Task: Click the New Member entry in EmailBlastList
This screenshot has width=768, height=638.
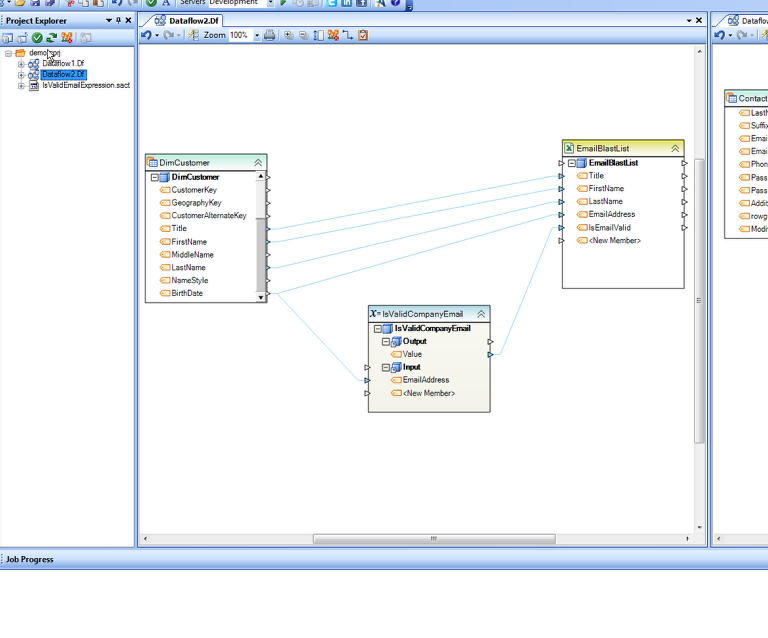Action: point(614,240)
